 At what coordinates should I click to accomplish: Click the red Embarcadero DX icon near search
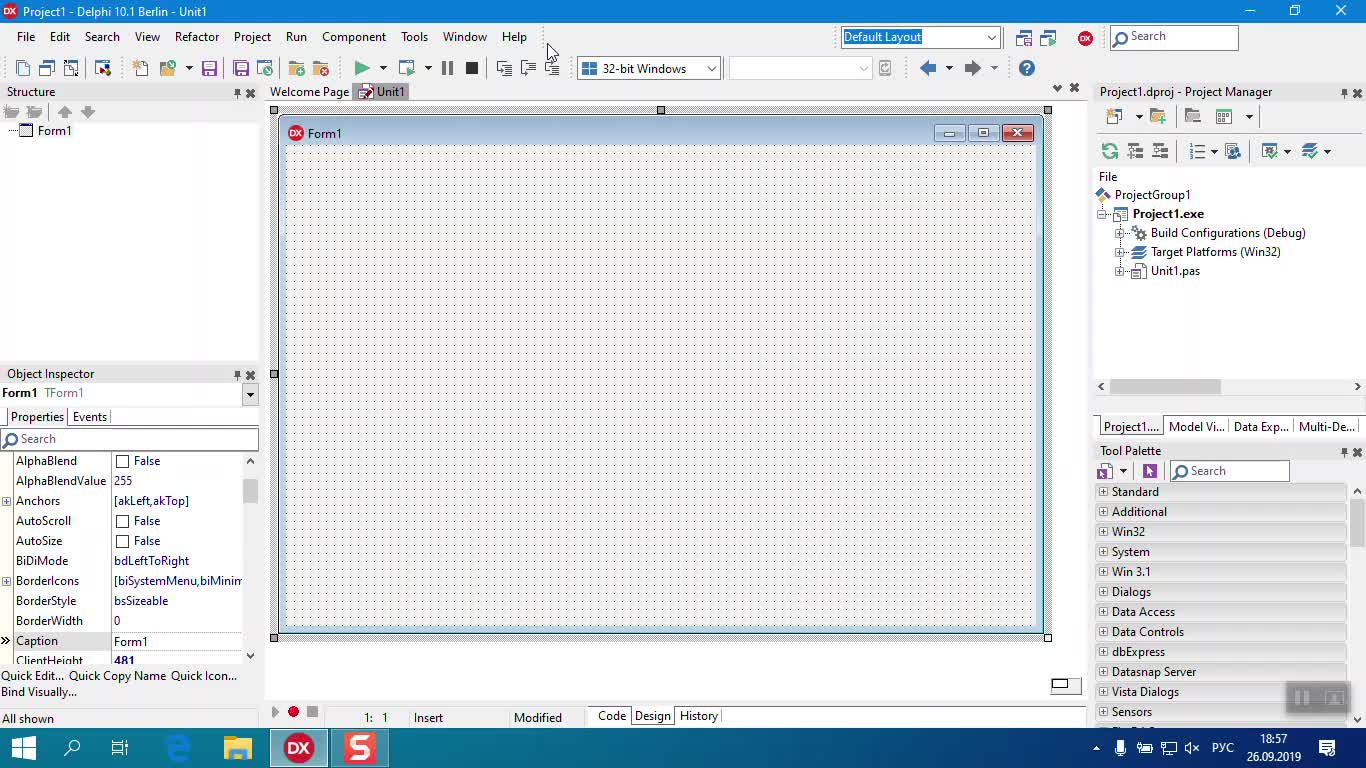pyautogui.click(x=1085, y=38)
